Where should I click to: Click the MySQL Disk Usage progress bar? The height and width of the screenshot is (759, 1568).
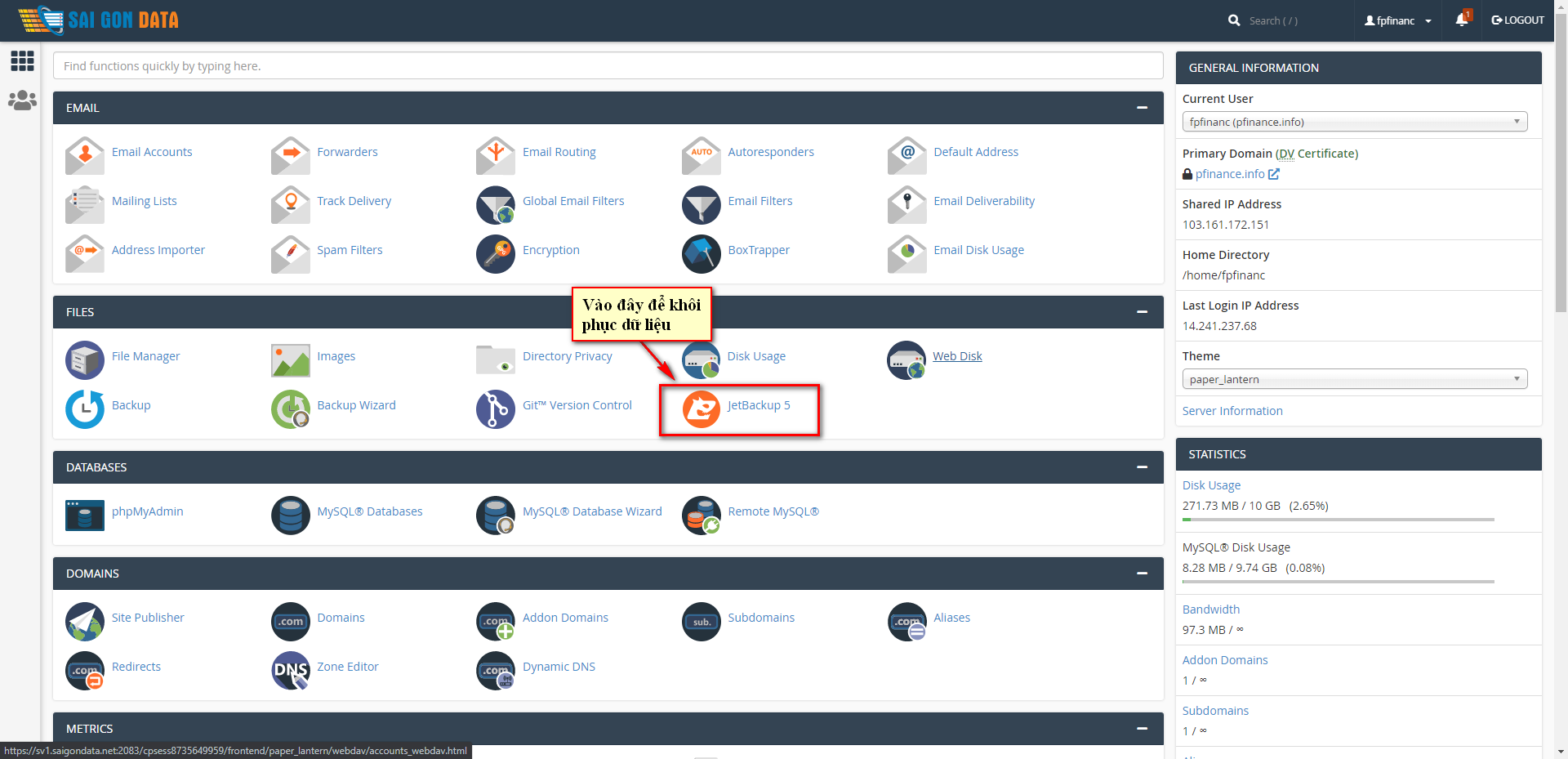click(1339, 582)
